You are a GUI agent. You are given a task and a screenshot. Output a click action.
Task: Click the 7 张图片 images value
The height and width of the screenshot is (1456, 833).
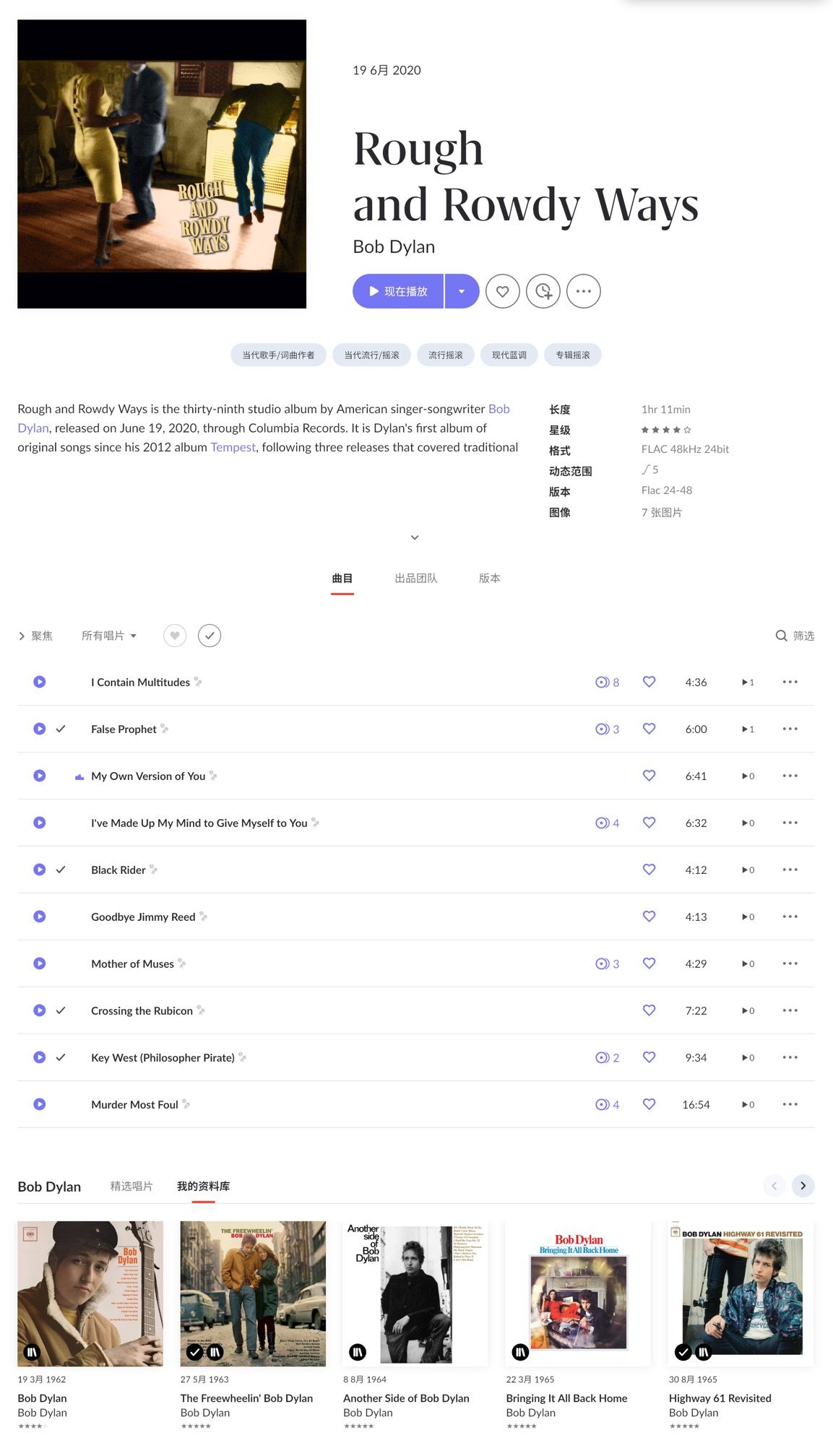coord(662,512)
